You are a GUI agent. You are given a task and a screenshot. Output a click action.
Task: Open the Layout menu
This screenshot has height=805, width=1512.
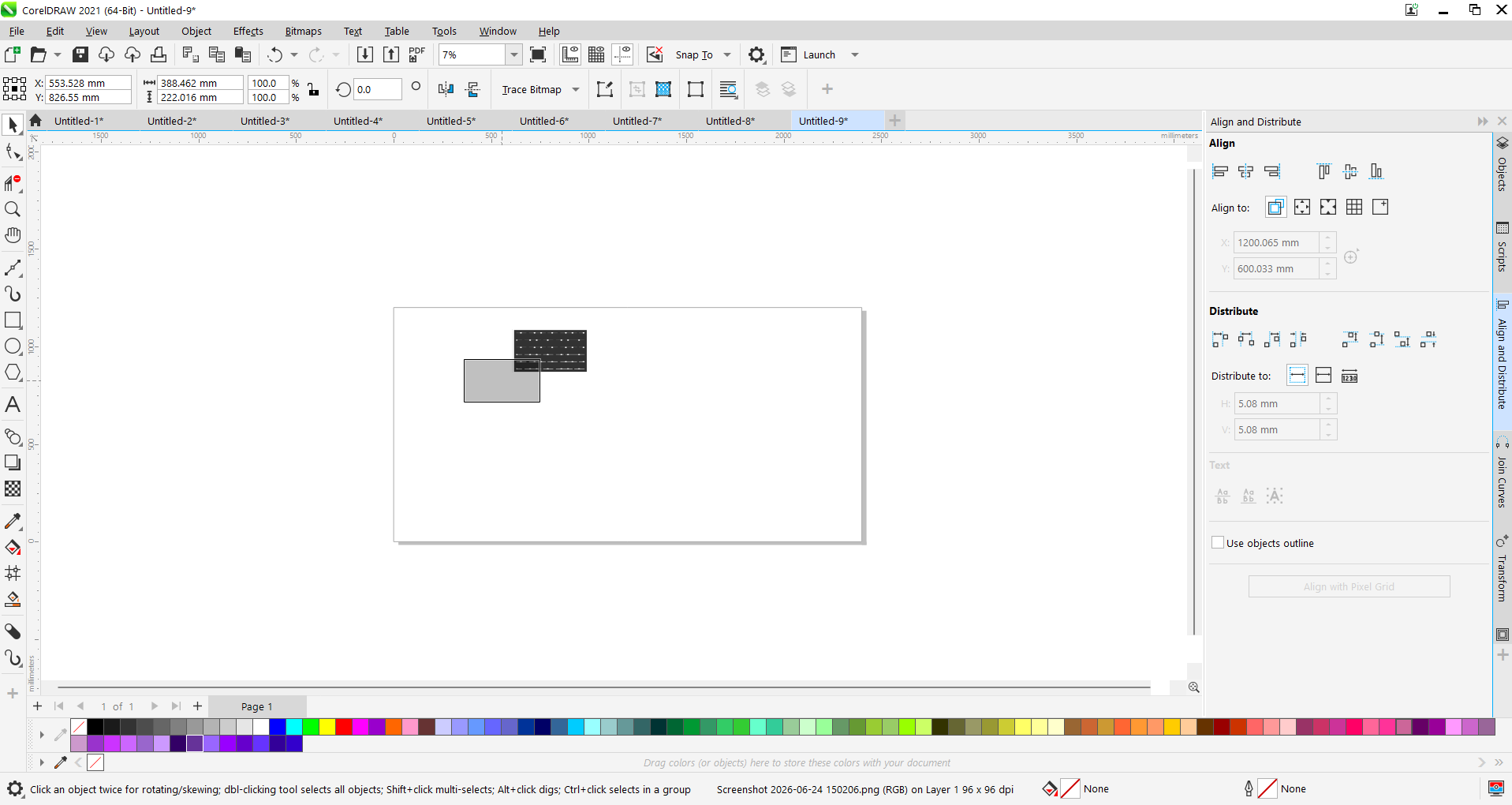tap(144, 32)
